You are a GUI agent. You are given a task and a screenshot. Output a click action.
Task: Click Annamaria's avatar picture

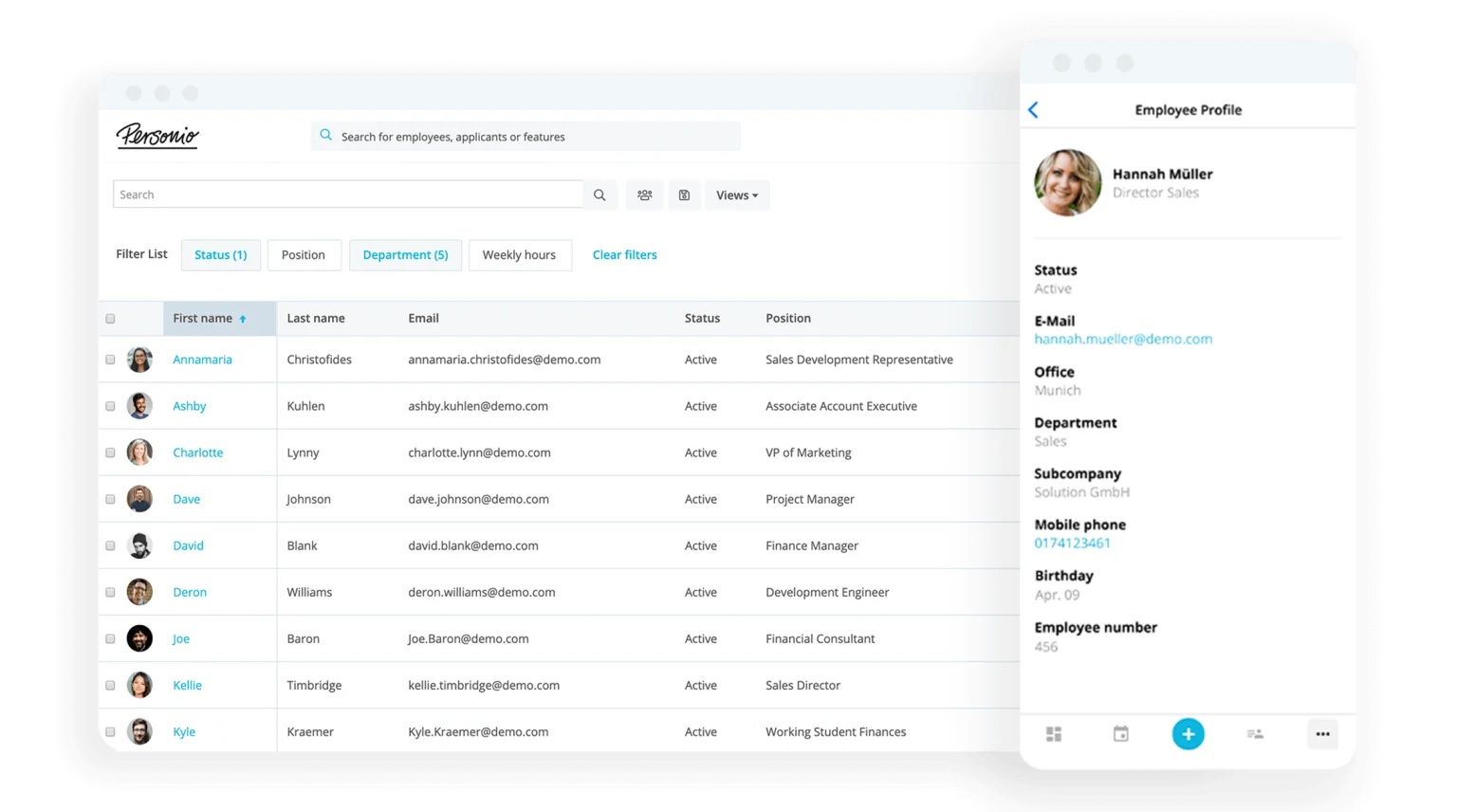tap(139, 360)
